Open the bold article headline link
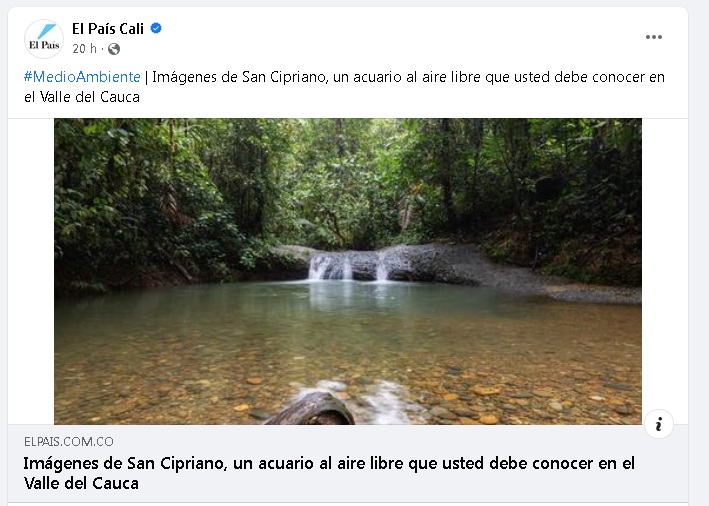Viewport: 709px width, 506px height. pos(329,473)
